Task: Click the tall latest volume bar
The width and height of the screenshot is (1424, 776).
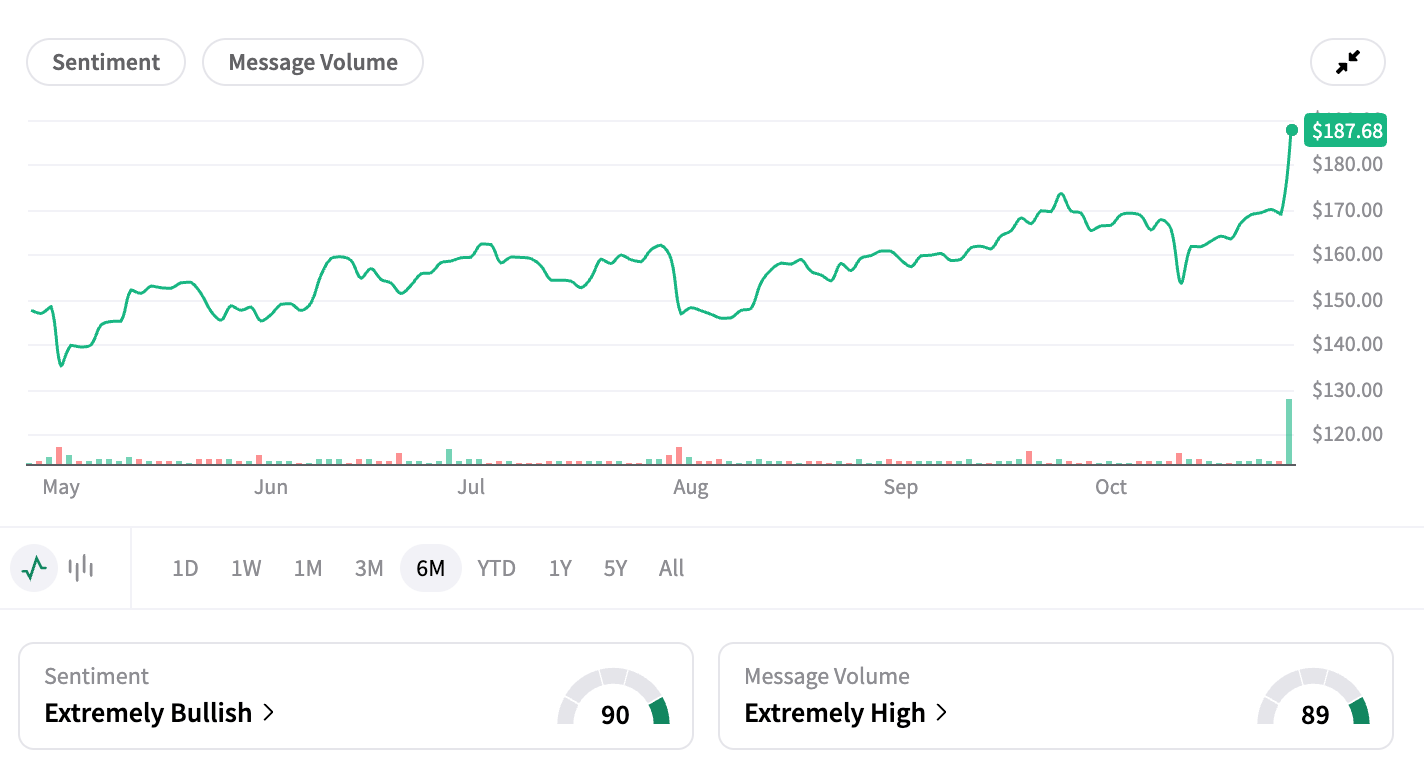Action: 1289,432
